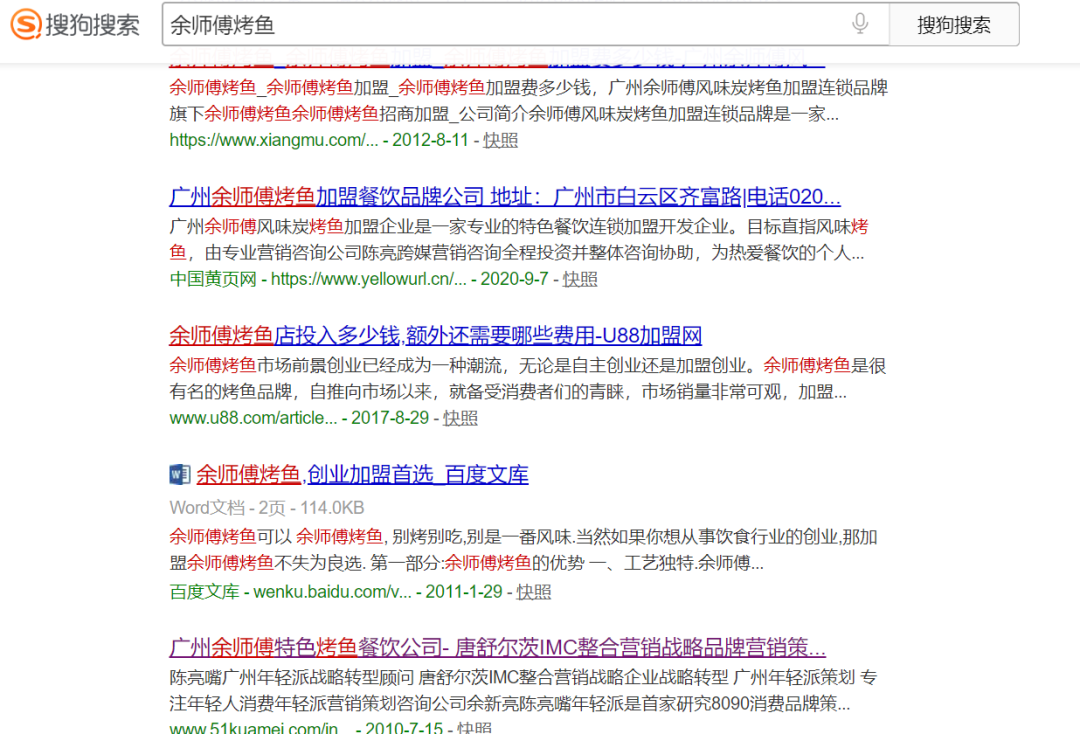The height and width of the screenshot is (734, 1080).
Task: Open 快照 for wenku.baidu.com result
Action: [x=534, y=591]
